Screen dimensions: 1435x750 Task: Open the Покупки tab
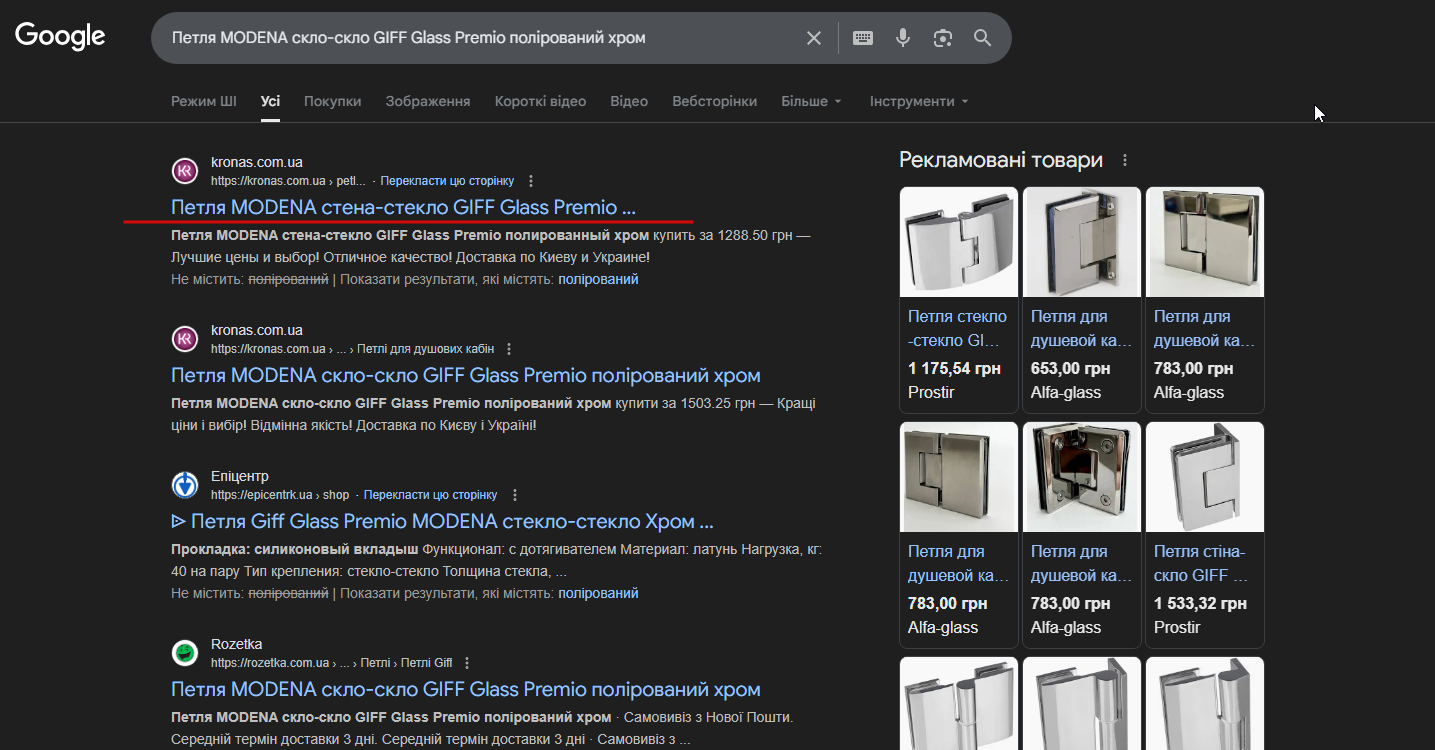pyautogui.click(x=333, y=101)
